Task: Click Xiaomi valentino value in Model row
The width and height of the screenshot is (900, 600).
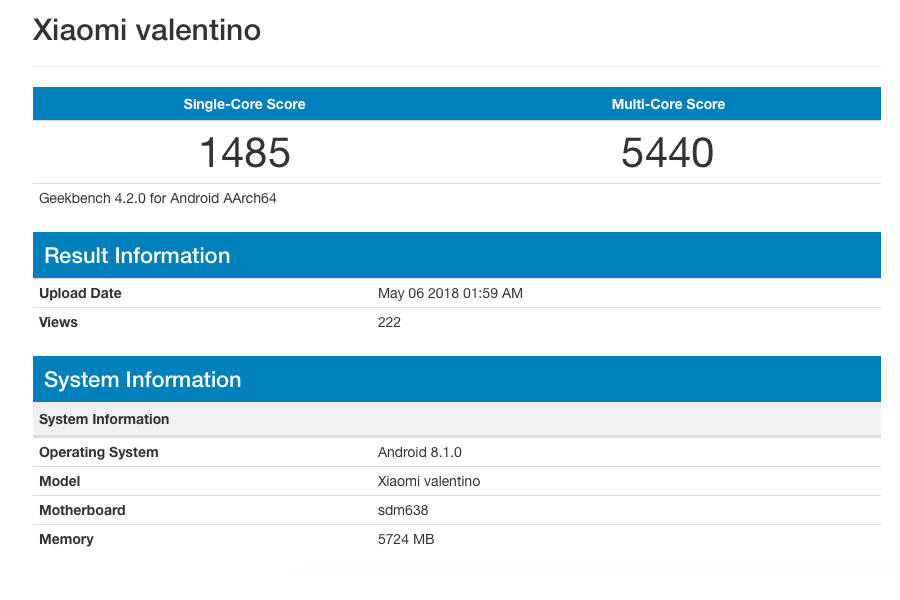Action: tap(429, 481)
